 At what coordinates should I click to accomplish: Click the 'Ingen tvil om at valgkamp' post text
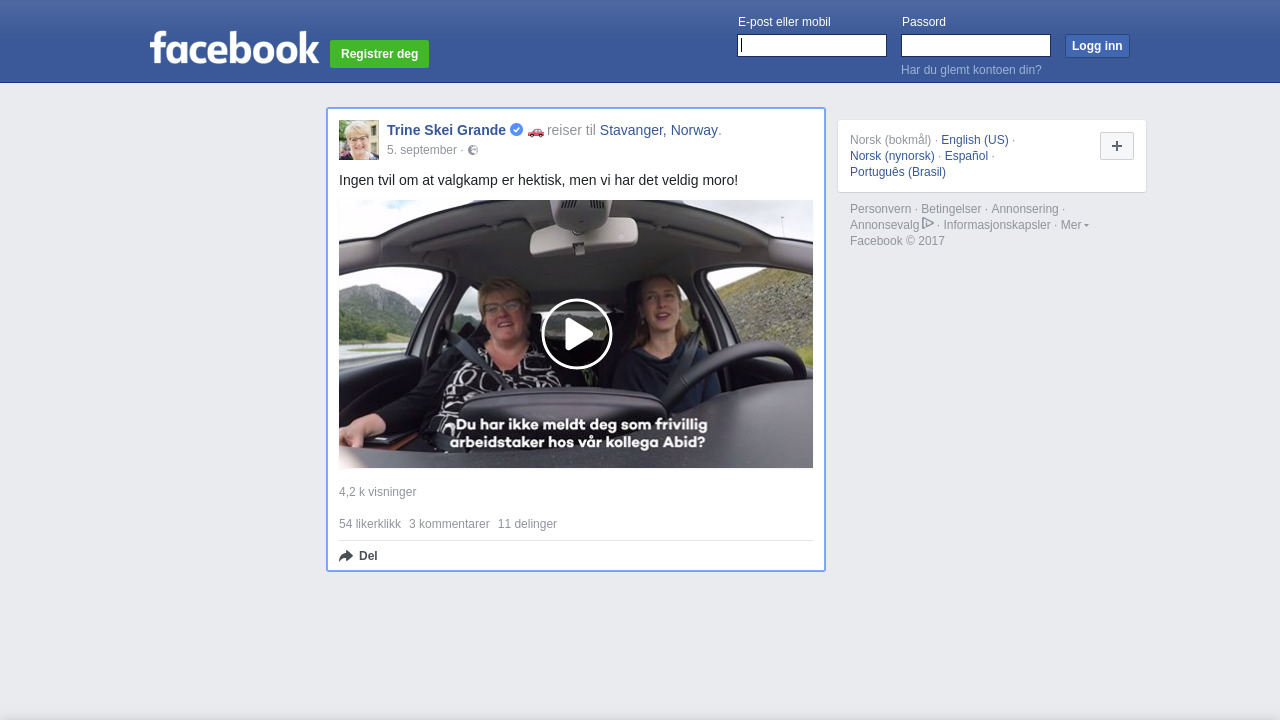[x=538, y=180]
